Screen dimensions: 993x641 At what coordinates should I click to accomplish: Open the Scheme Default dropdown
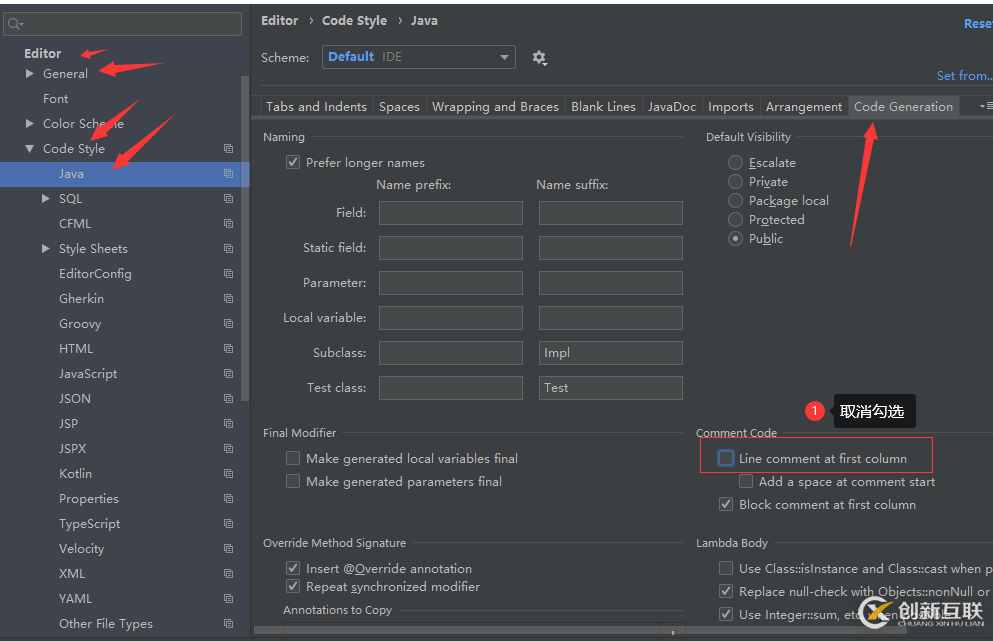click(x=418, y=57)
